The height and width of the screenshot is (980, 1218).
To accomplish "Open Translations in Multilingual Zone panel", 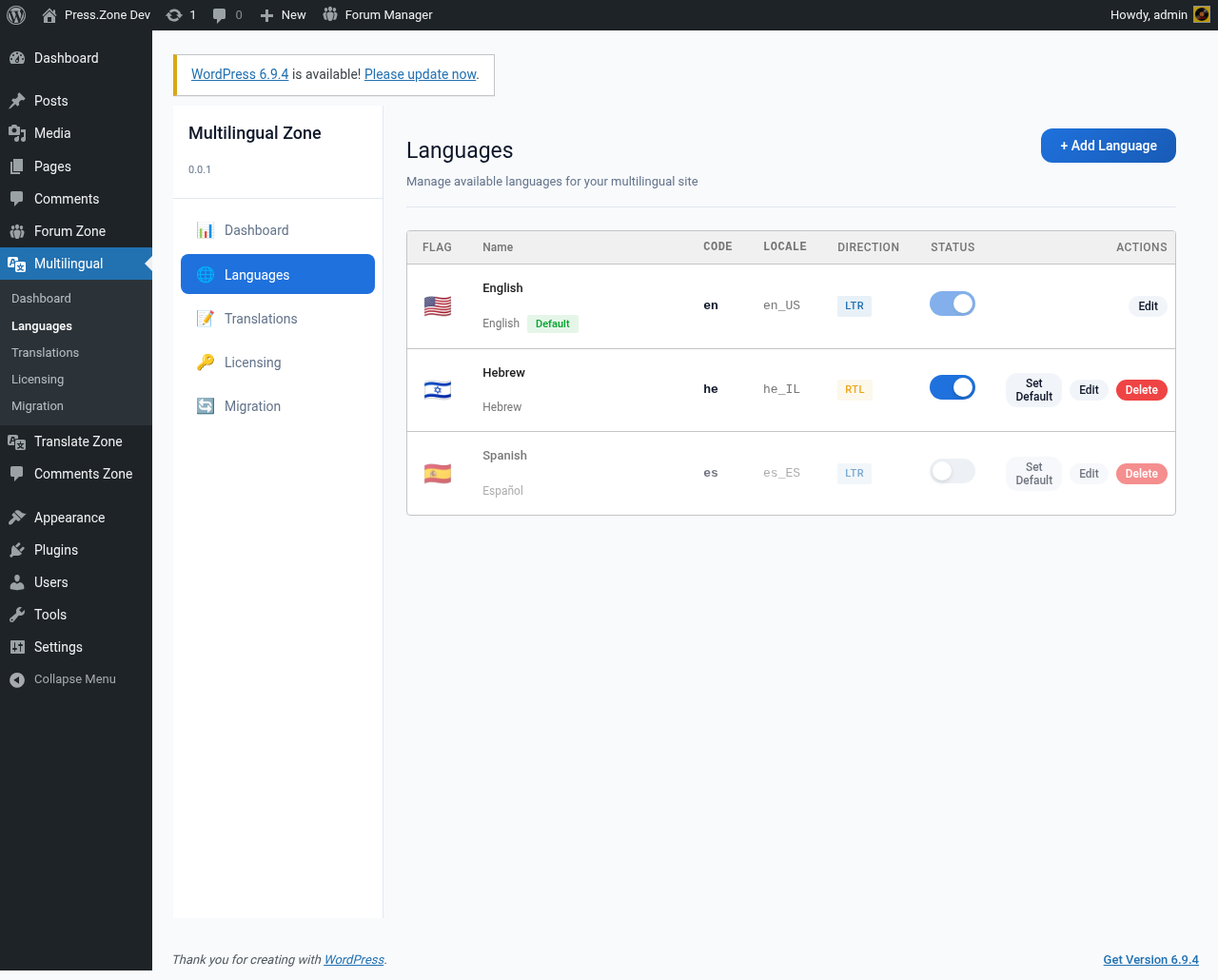I will click(278, 319).
